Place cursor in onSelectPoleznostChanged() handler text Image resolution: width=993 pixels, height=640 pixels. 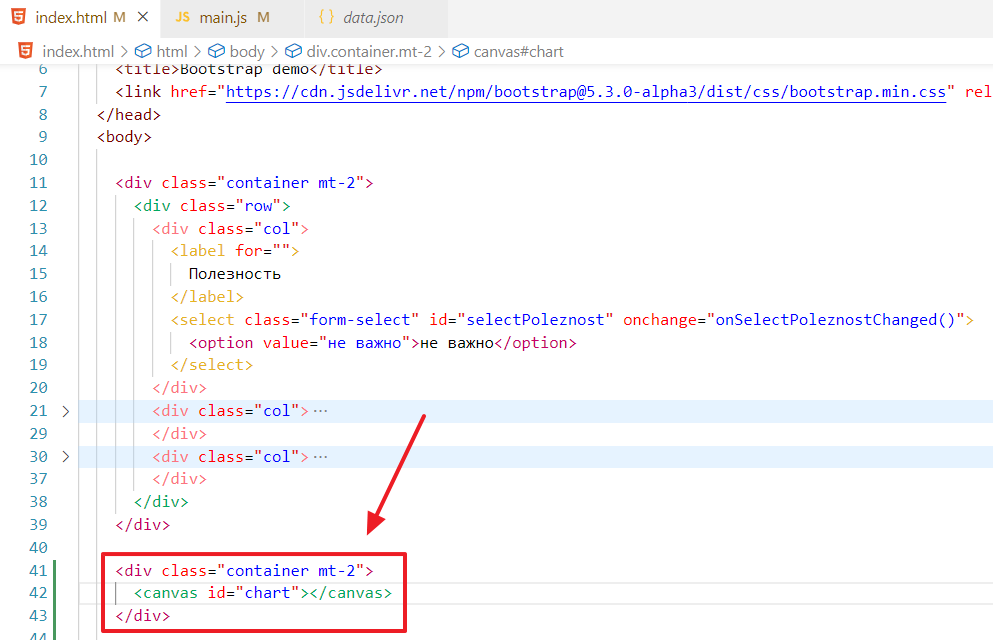pyautogui.click(x=836, y=320)
